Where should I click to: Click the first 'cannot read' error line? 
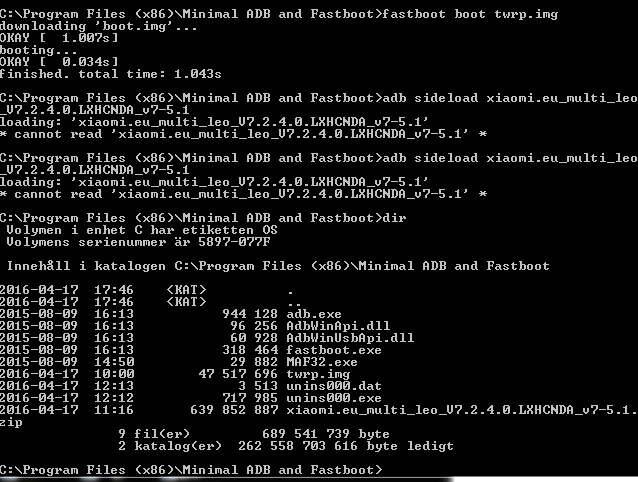243,134
